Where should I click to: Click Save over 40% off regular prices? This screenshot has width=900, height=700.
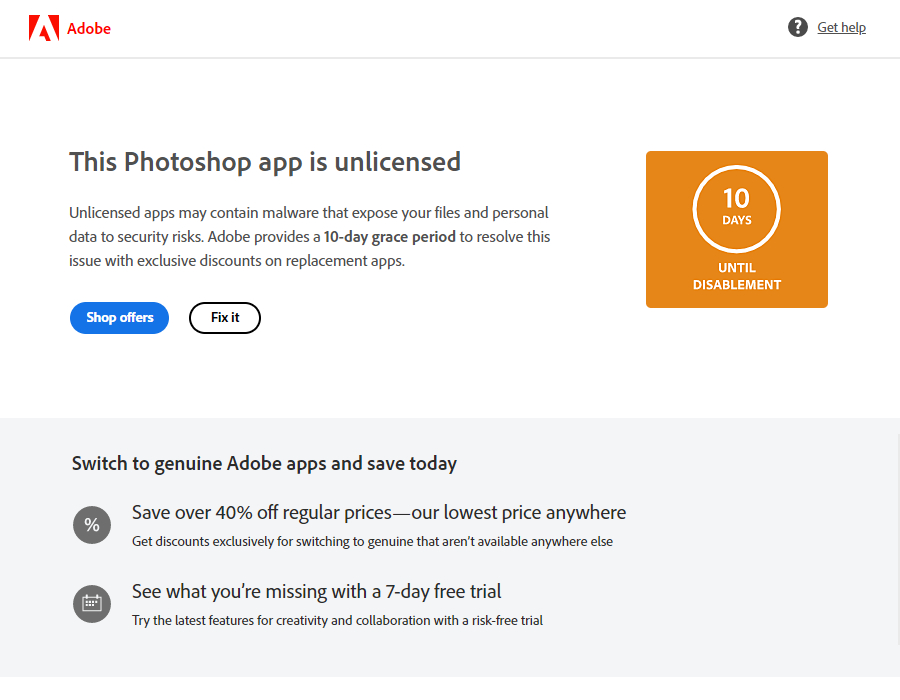pos(379,513)
